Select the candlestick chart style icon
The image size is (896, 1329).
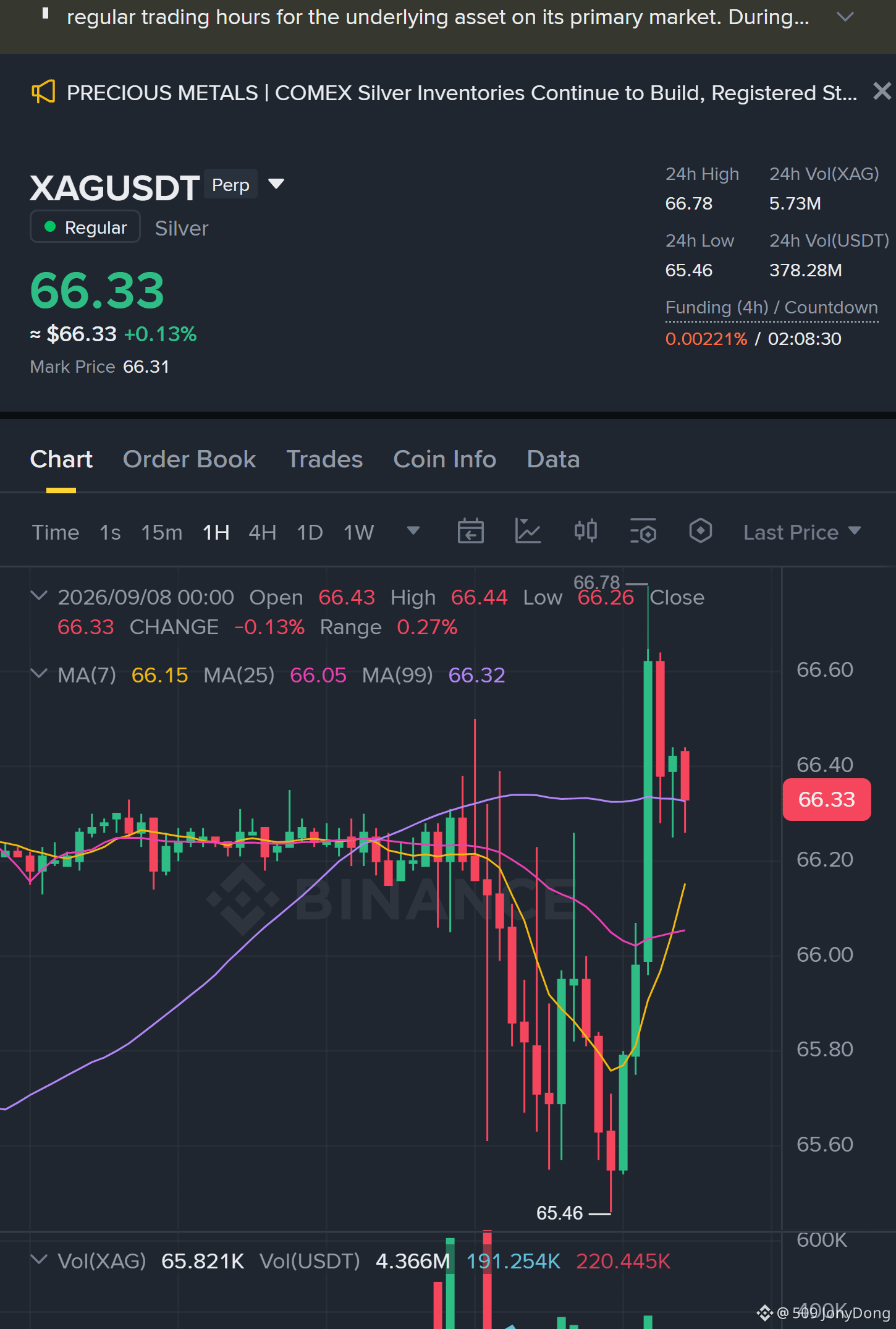pyautogui.click(x=585, y=531)
